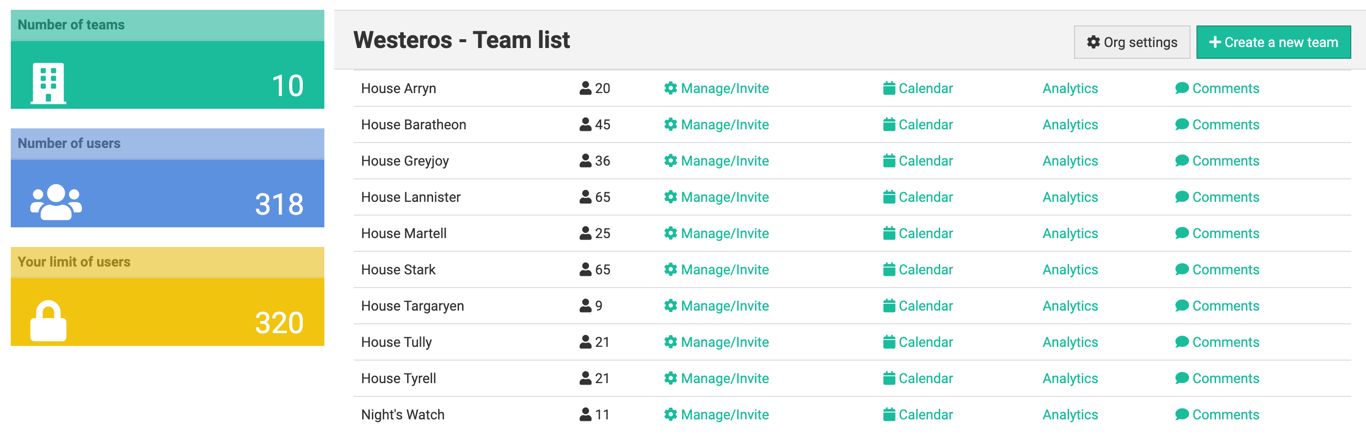Click the comment bubble icon for House Tully

click(1182, 342)
